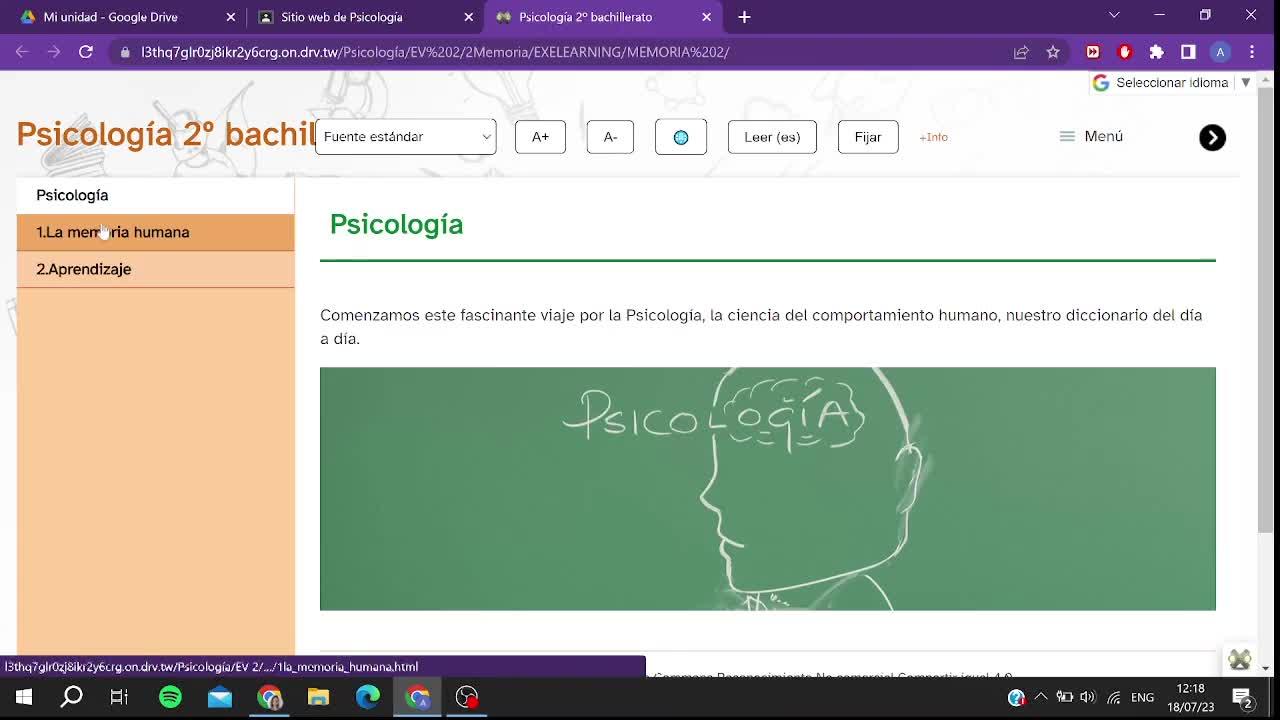Open Chrome's tab search chevron
The height and width of the screenshot is (720, 1280).
click(1114, 15)
